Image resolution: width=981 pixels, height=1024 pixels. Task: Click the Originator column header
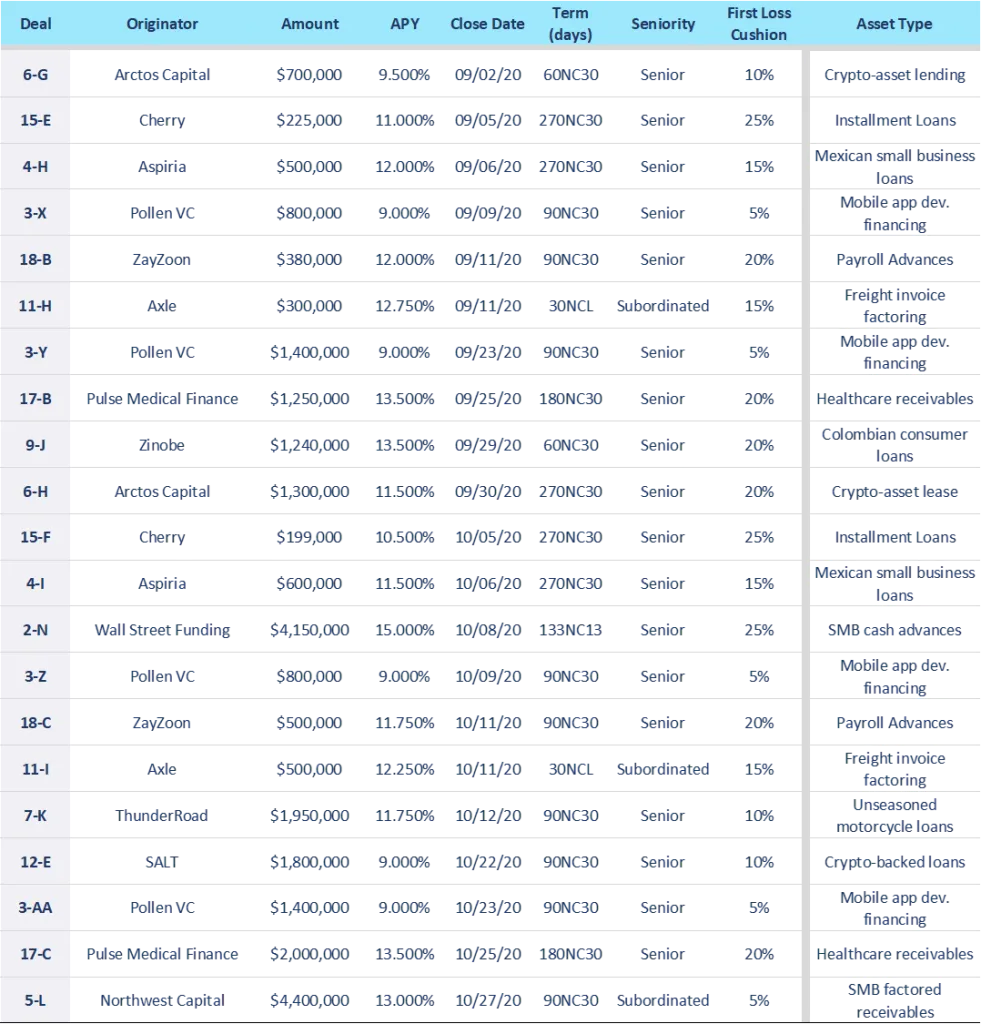pyautogui.click(x=162, y=24)
